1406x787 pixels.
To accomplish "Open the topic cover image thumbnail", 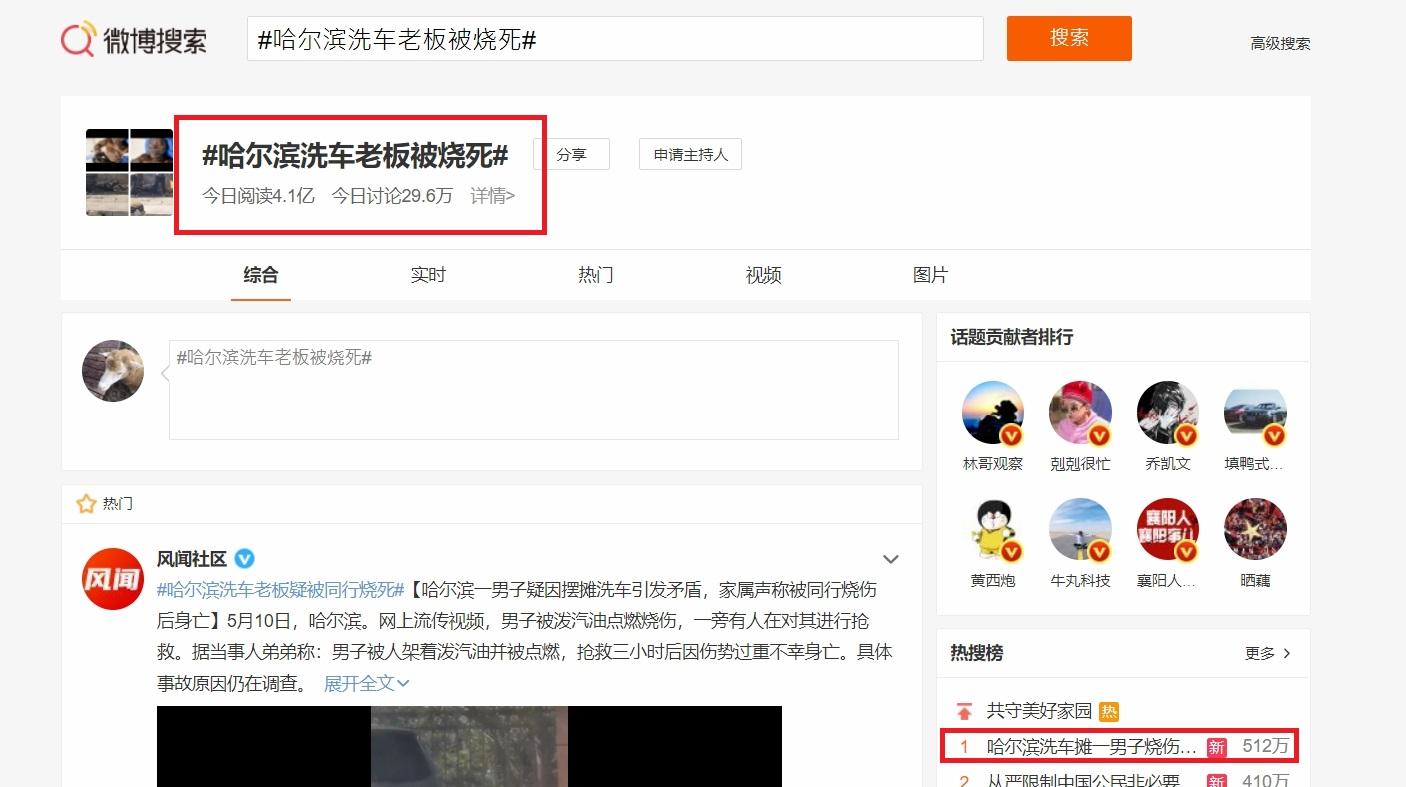I will pyautogui.click(x=129, y=172).
